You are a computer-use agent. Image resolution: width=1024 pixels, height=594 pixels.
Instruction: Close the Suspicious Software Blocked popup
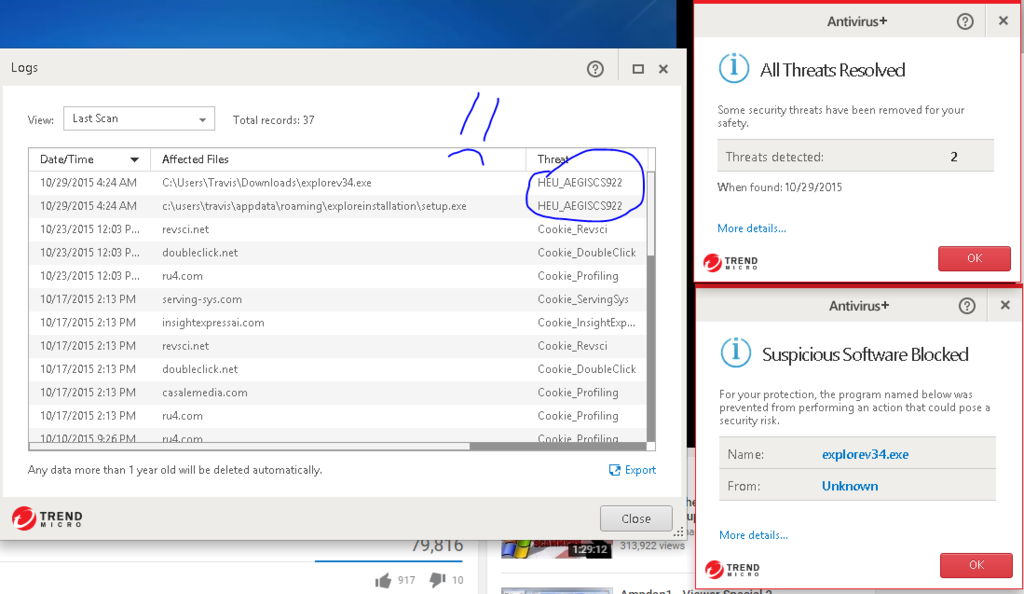point(1004,305)
